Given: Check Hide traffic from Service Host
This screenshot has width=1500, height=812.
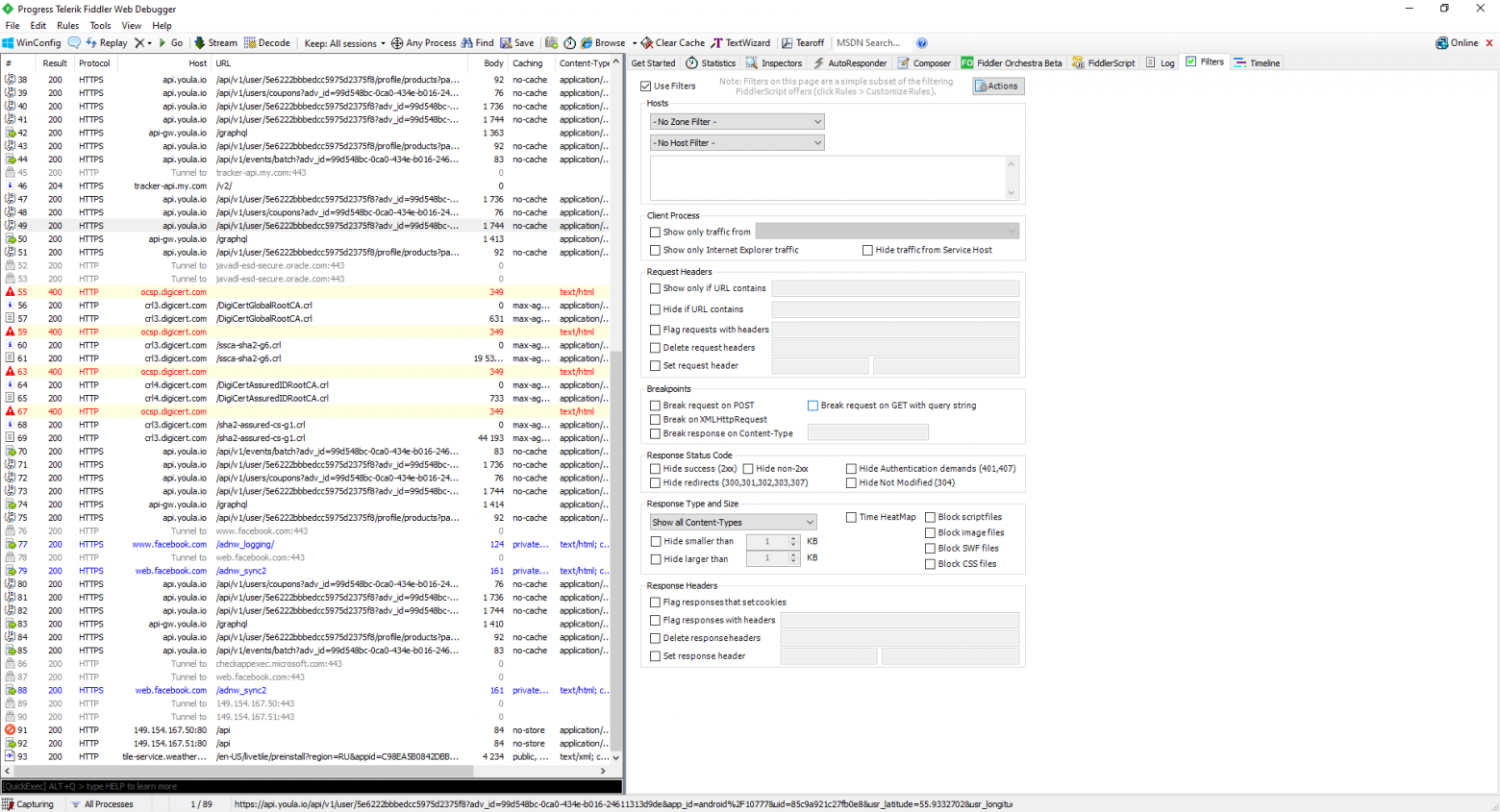Looking at the screenshot, I should coord(867,250).
